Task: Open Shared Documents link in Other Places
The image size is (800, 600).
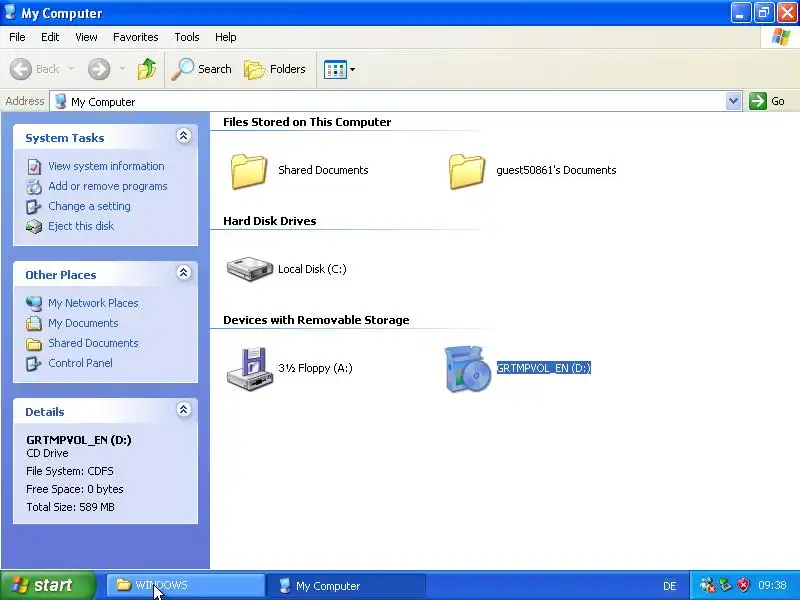Action: pos(93,343)
